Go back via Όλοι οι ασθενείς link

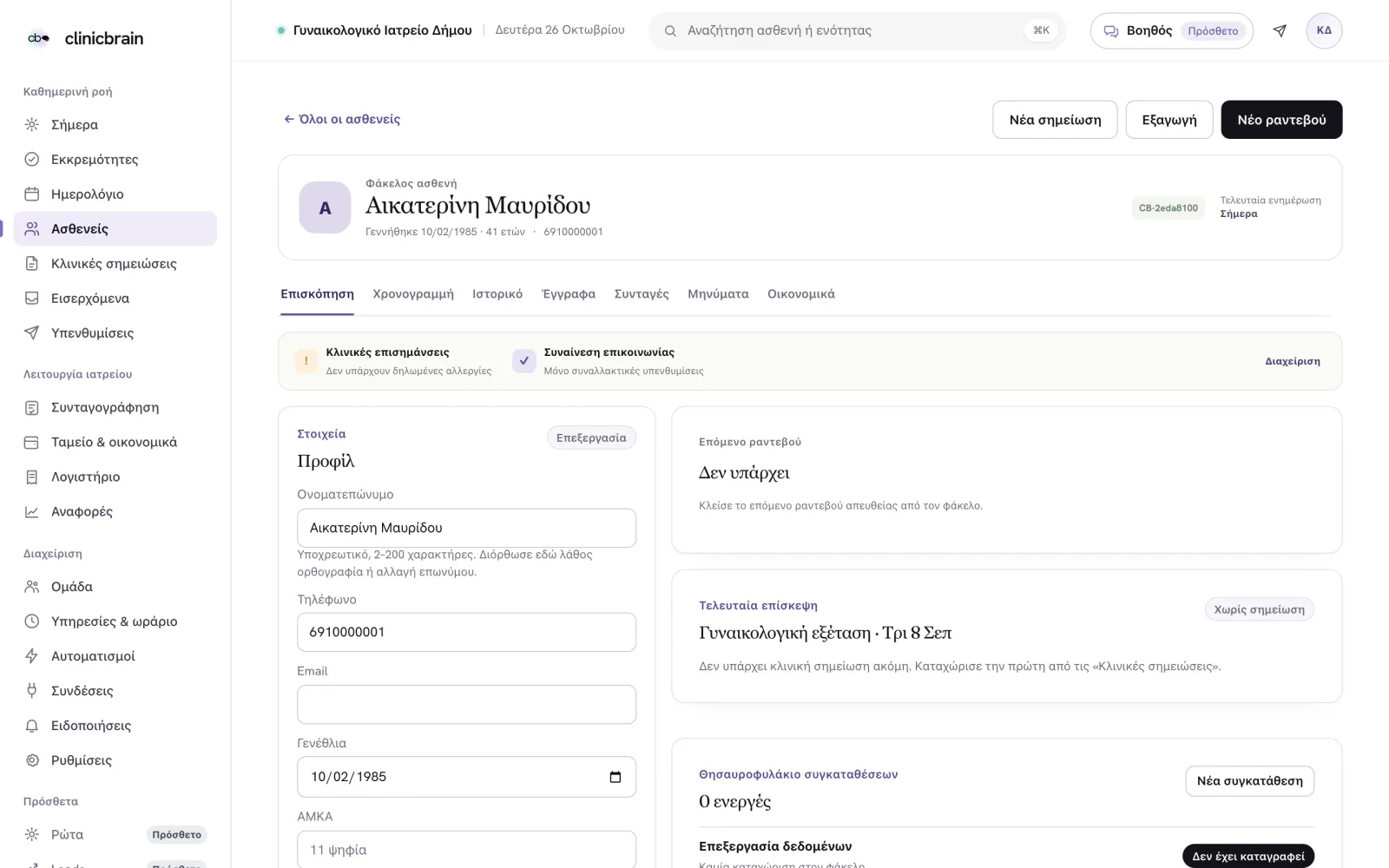[x=342, y=119]
